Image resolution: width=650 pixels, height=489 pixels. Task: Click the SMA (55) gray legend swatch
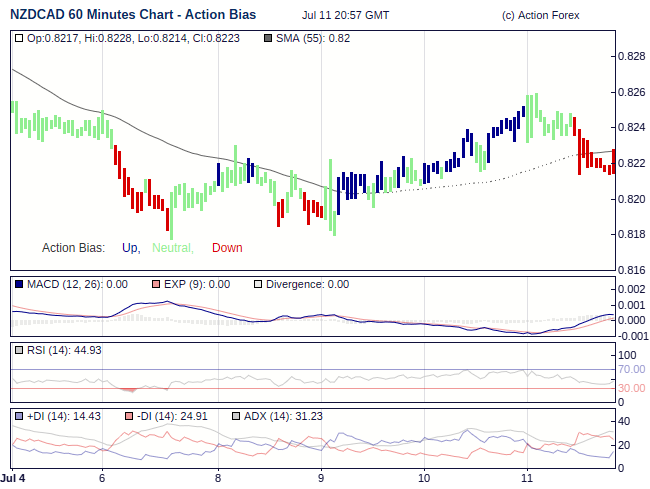[x=268, y=38]
